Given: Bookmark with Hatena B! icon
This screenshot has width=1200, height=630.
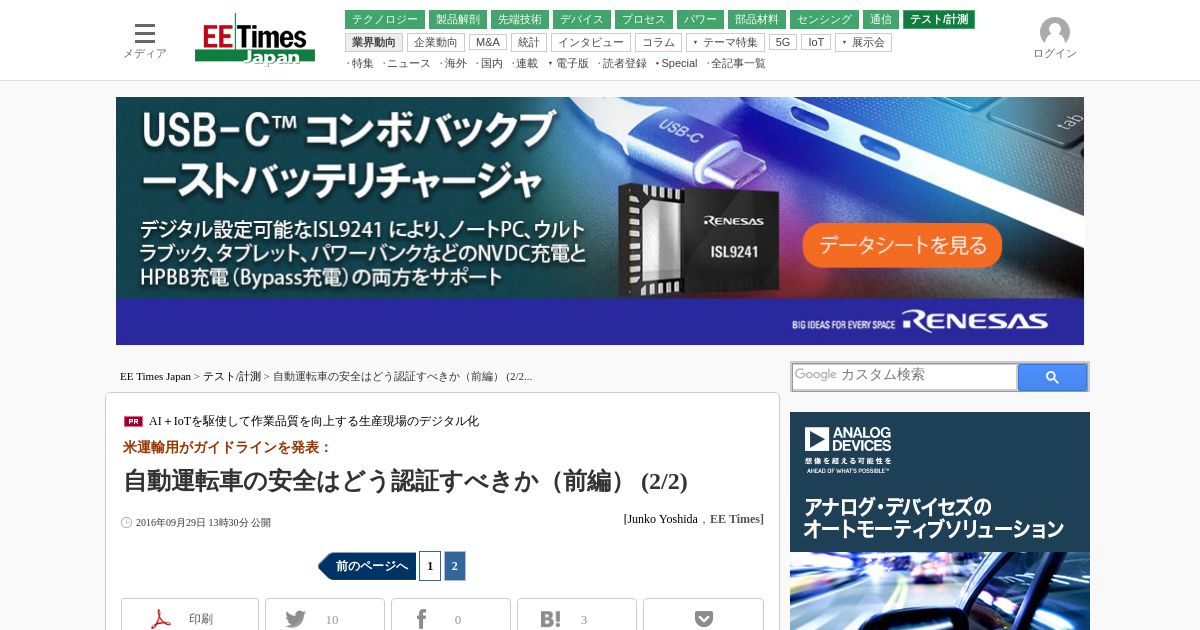Looking at the screenshot, I should (x=550, y=619).
